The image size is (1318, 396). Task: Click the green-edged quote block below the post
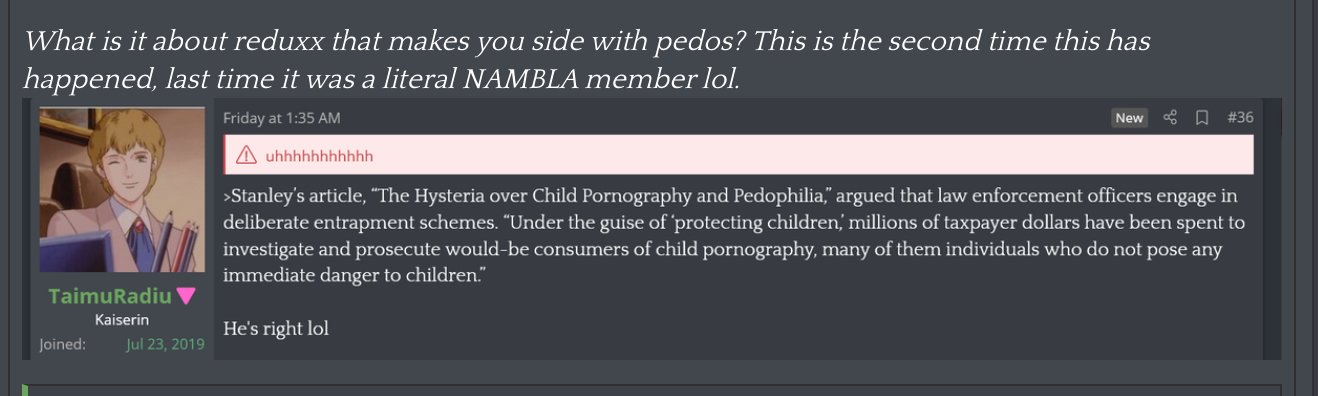[651, 390]
